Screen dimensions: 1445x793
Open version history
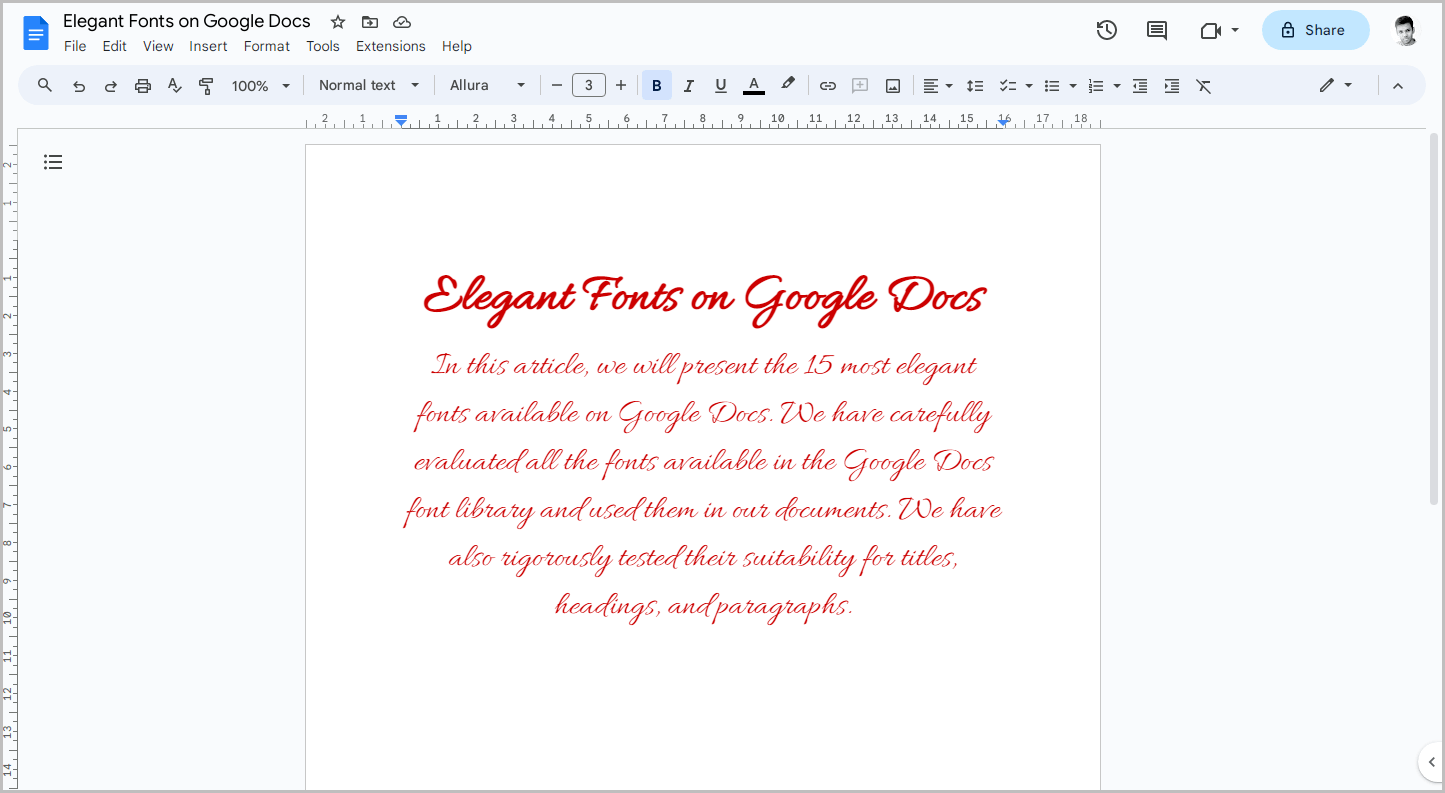(1107, 30)
